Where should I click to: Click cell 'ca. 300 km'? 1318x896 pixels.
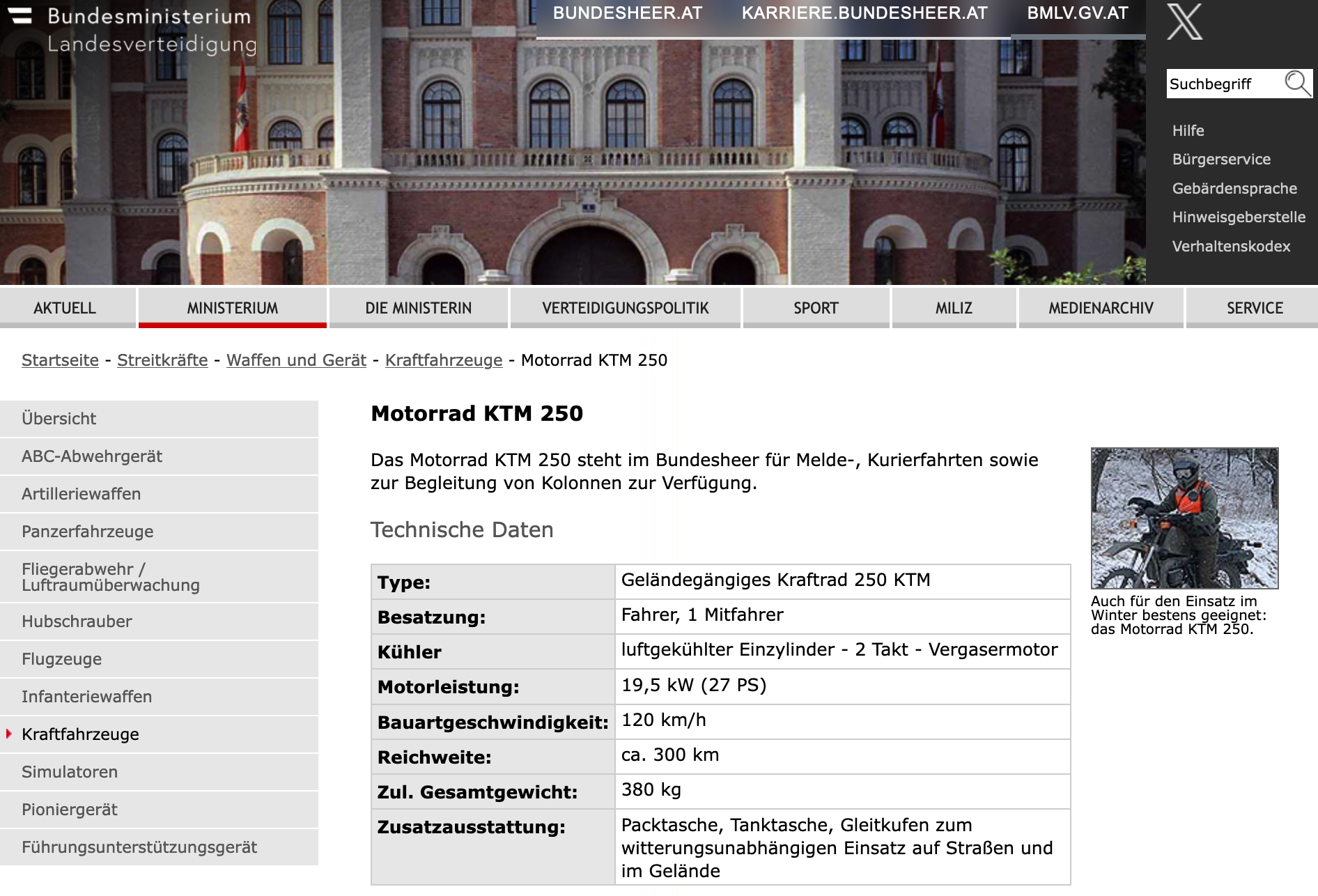pyautogui.click(x=842, y=757)
